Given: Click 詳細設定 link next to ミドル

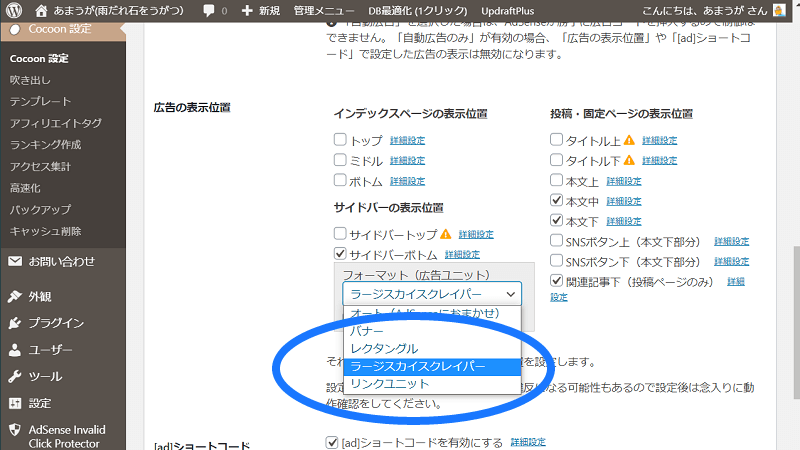Looking at the screenshot, I should coord(407,161).
